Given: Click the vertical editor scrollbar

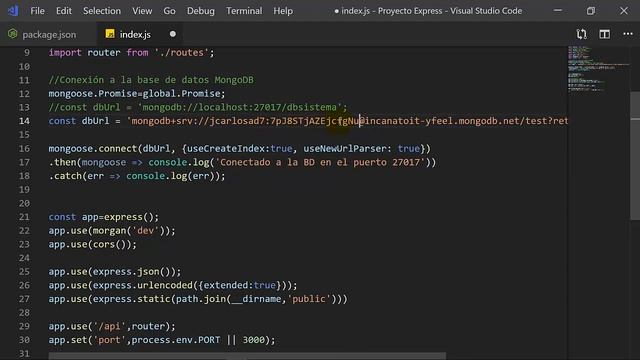Looking at the screenshot, I should 635,156.
